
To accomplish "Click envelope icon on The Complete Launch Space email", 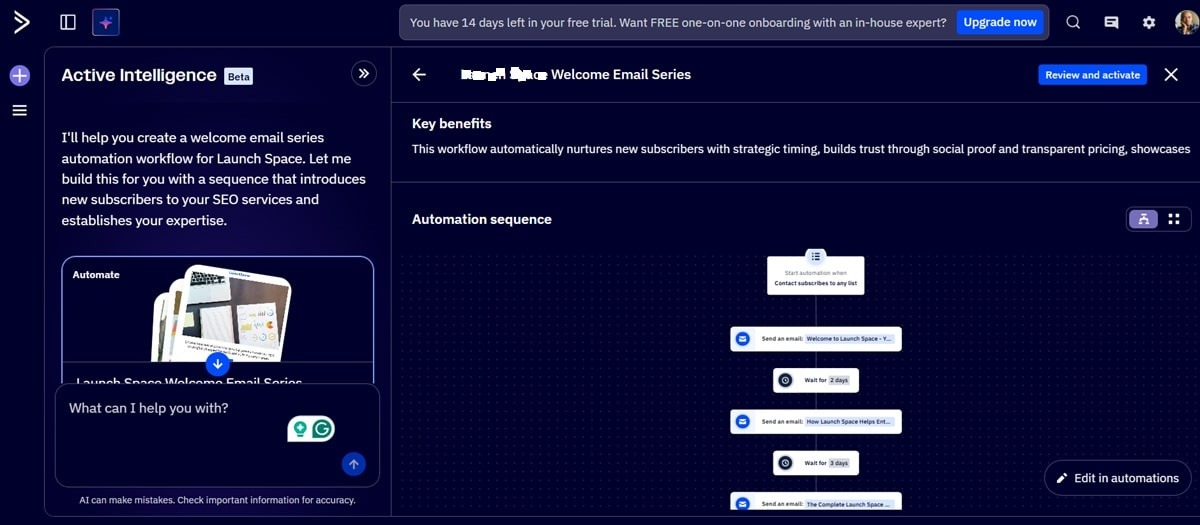I will 743,504.
